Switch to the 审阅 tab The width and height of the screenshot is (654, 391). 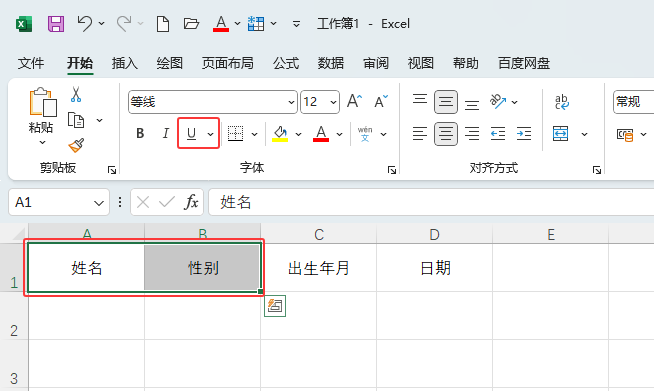[376, 63]
